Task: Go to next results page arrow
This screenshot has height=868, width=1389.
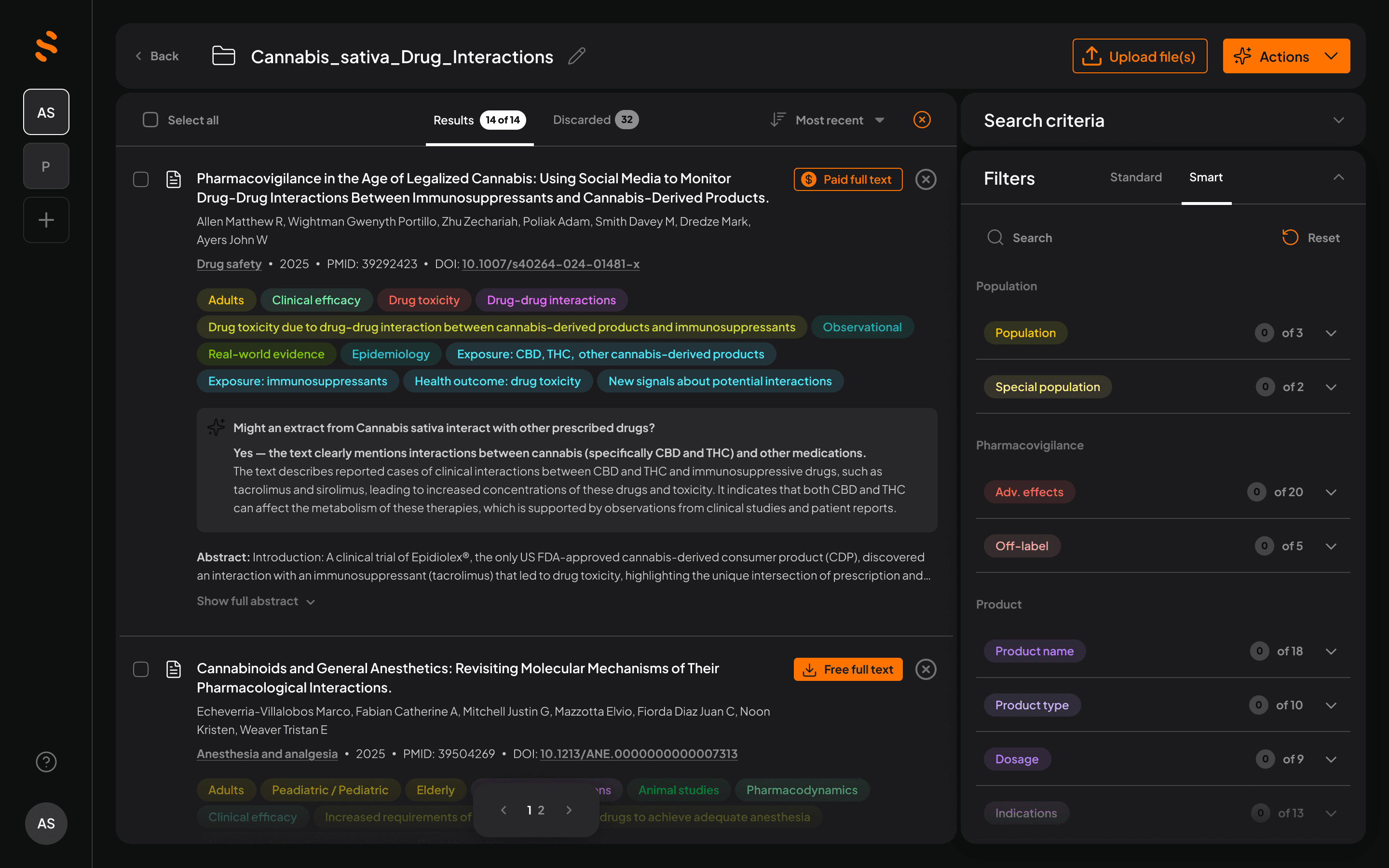Action: [569, 810]
